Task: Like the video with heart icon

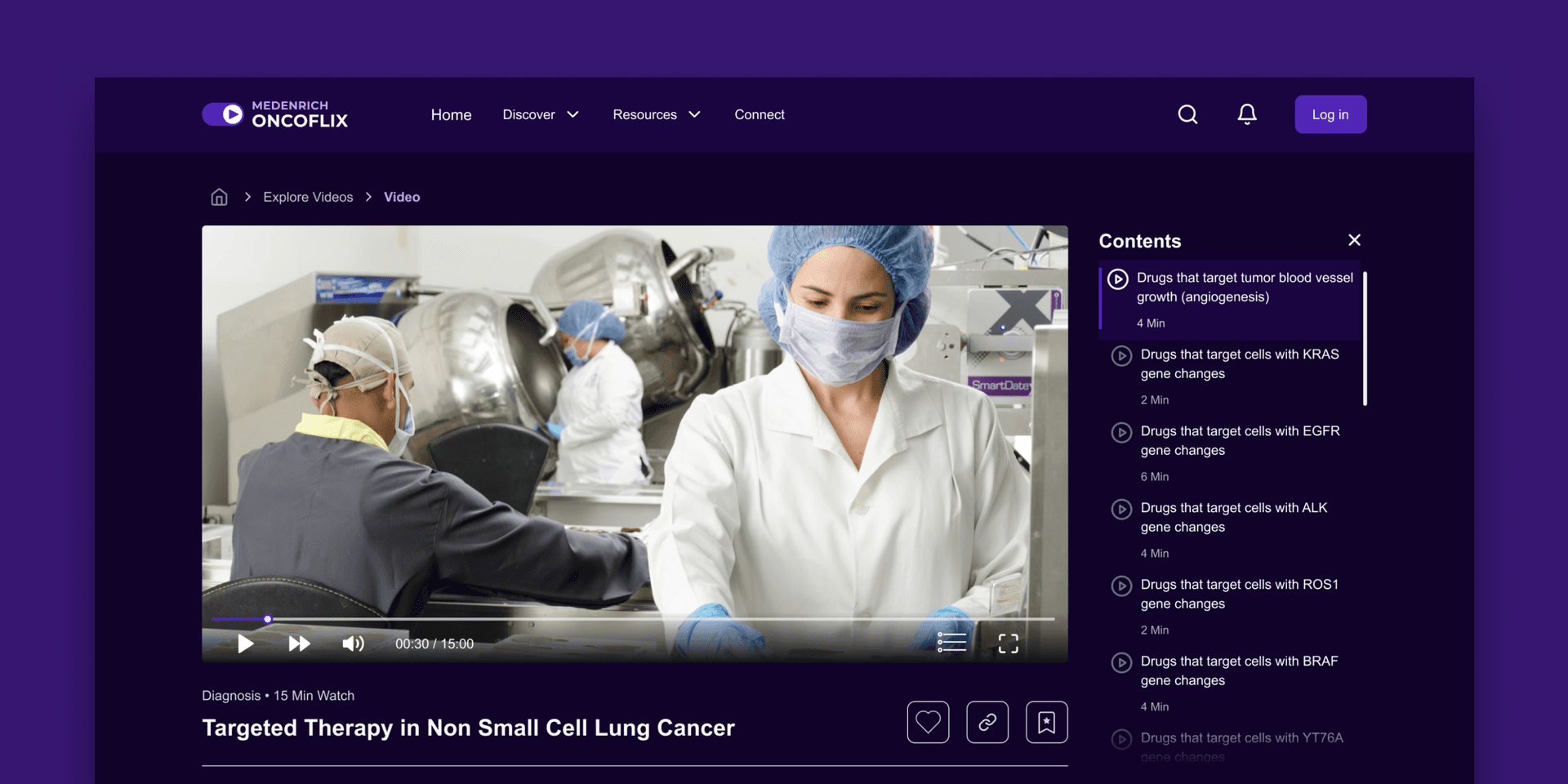Action: pyautogui.click(x=928, y=722)
